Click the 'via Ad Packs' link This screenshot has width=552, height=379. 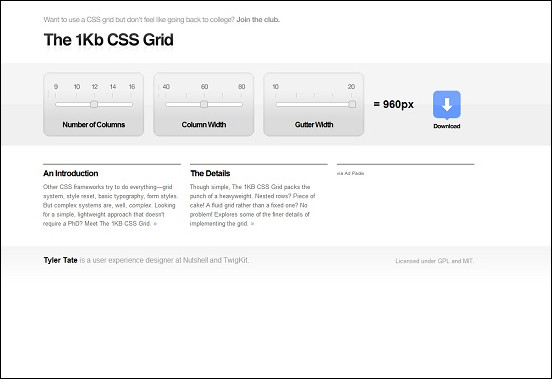(x=350, y=173)
